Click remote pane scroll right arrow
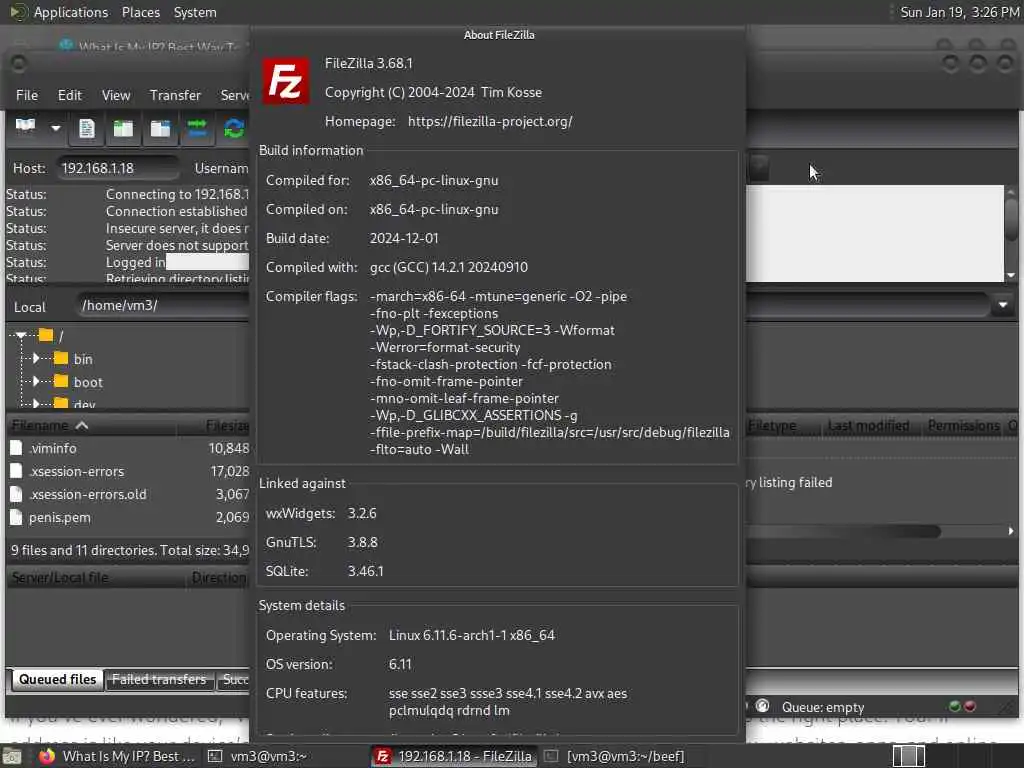The width and height of the screenshot is (1024, 768). pos(1011,532)
